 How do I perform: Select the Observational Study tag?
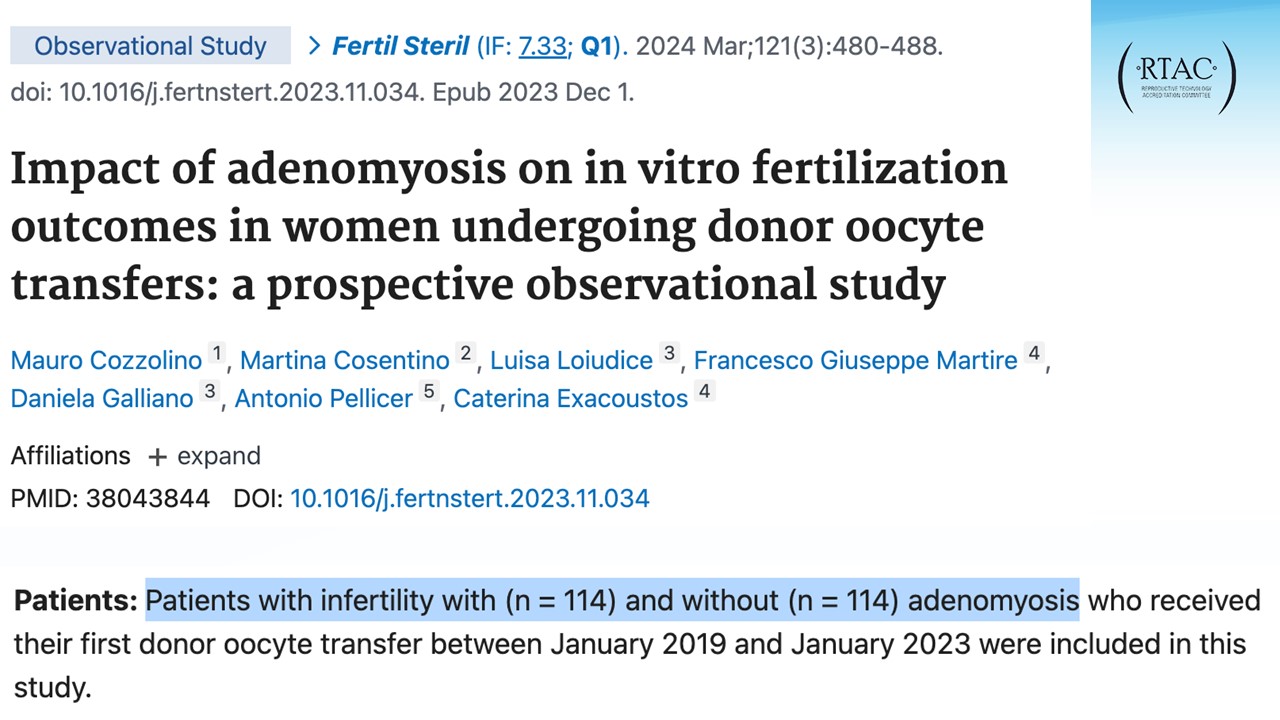tap(151, 46)
